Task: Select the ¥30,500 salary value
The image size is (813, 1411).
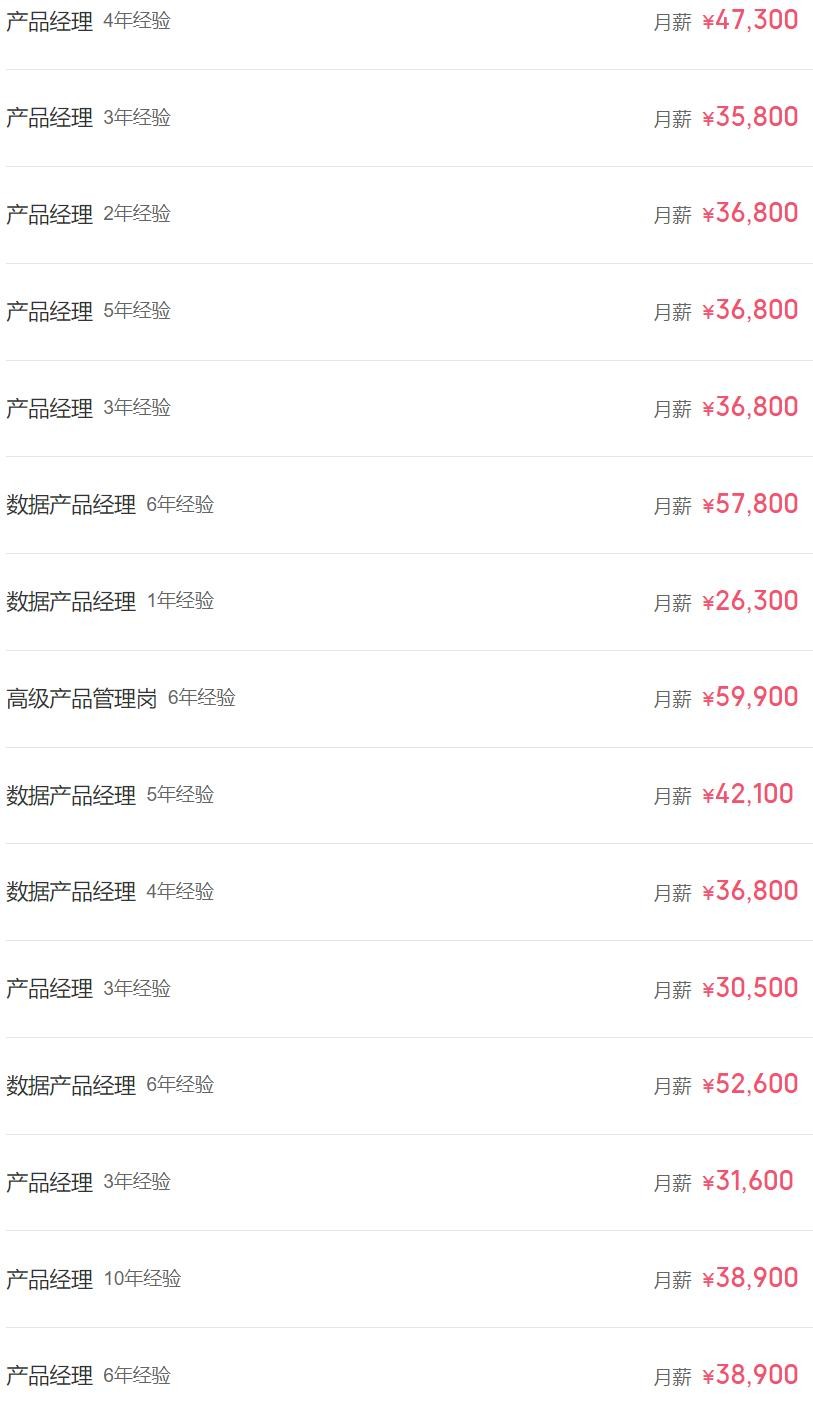Action: pos(750,988)
